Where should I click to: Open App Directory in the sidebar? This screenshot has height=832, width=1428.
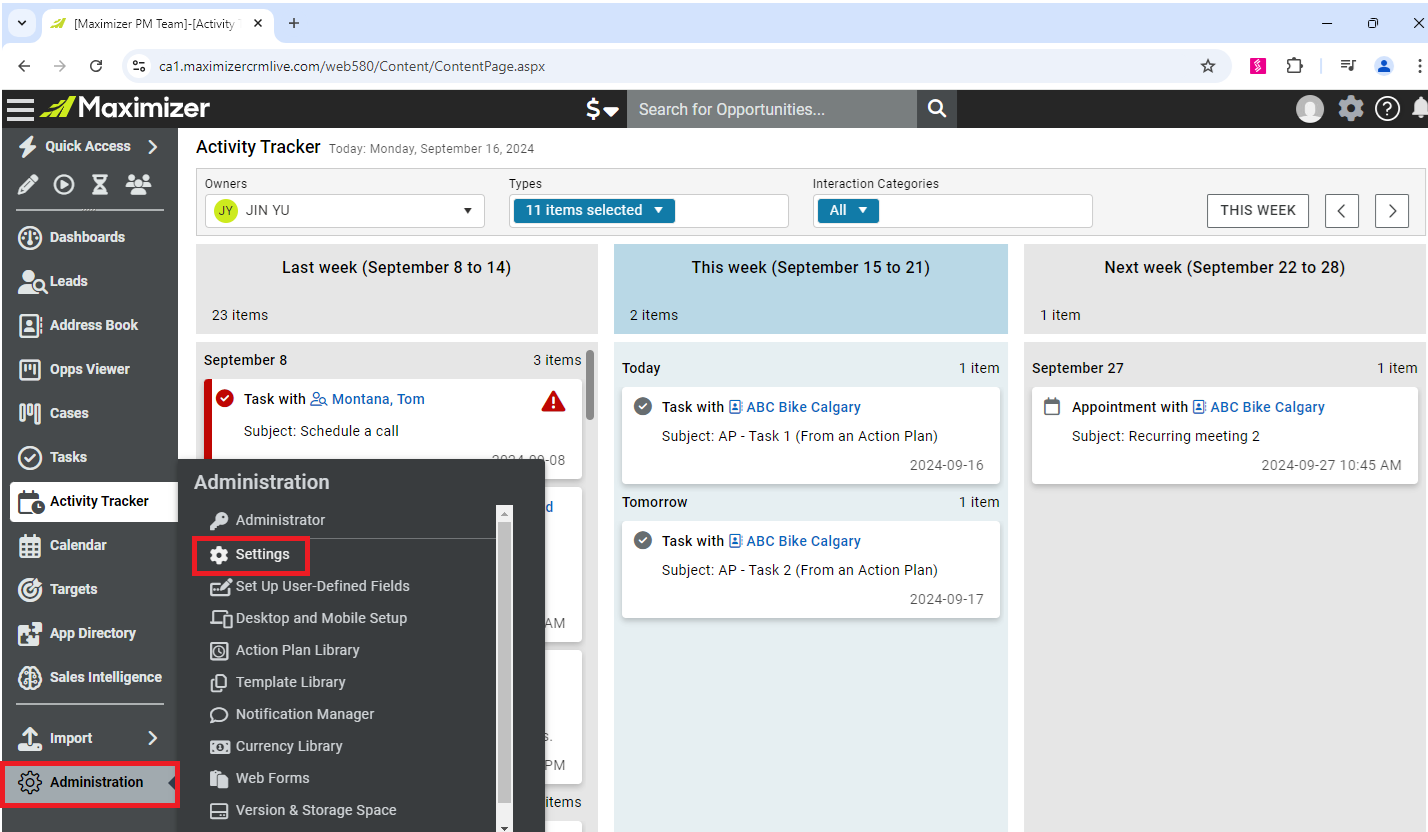click(89, 633)
